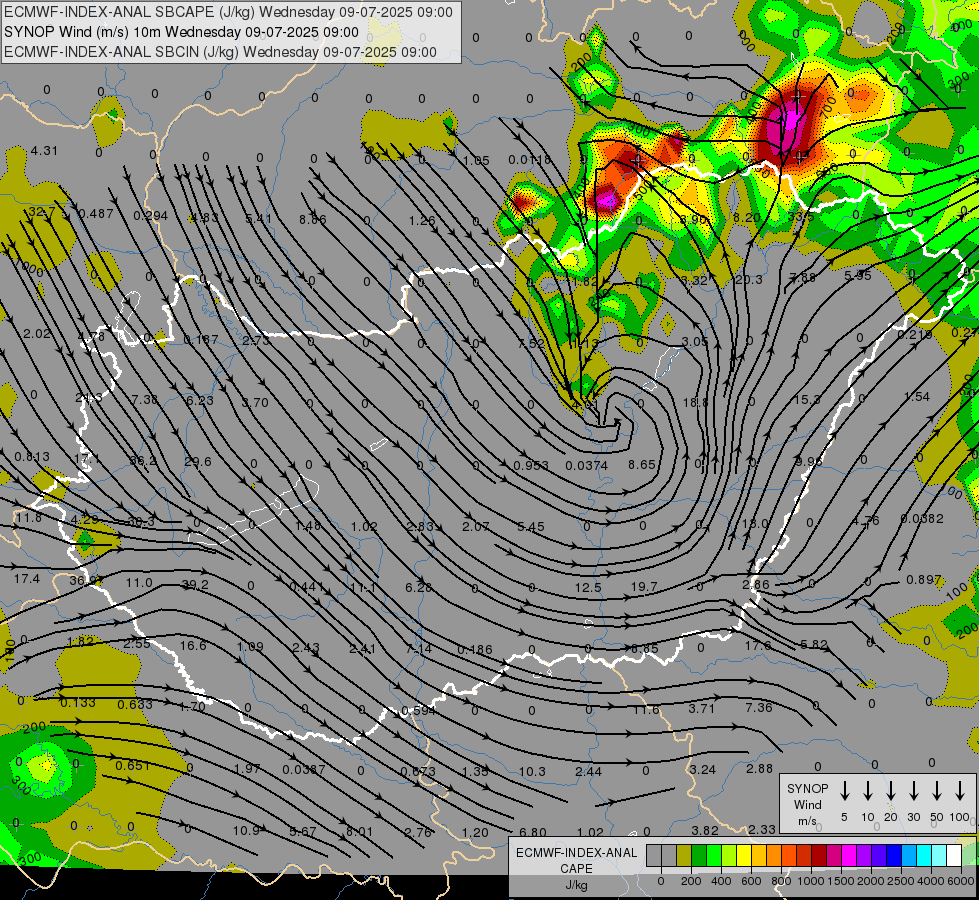Viewport: 979px width, 900px height.
Task: Click the map value 0.953
Action: tap(531, 466)
